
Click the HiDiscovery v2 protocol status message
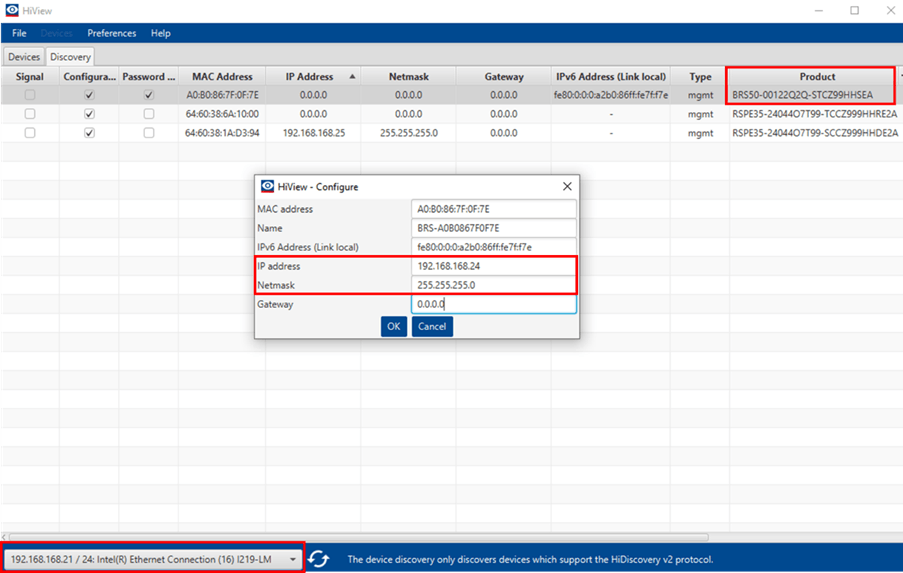tap(530, 559)
